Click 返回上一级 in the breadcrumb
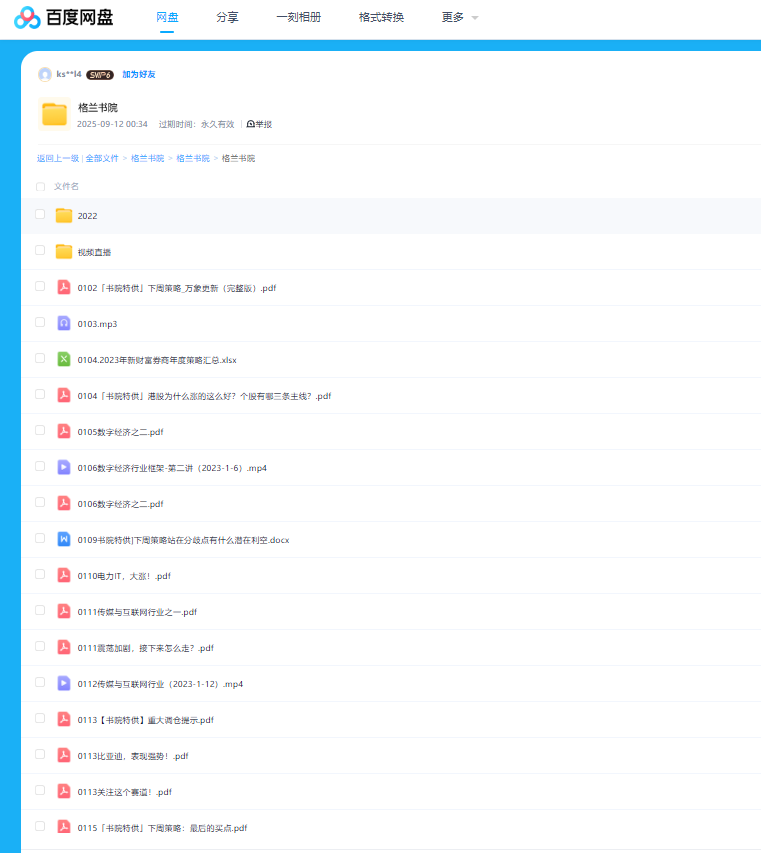 point(58,158)
